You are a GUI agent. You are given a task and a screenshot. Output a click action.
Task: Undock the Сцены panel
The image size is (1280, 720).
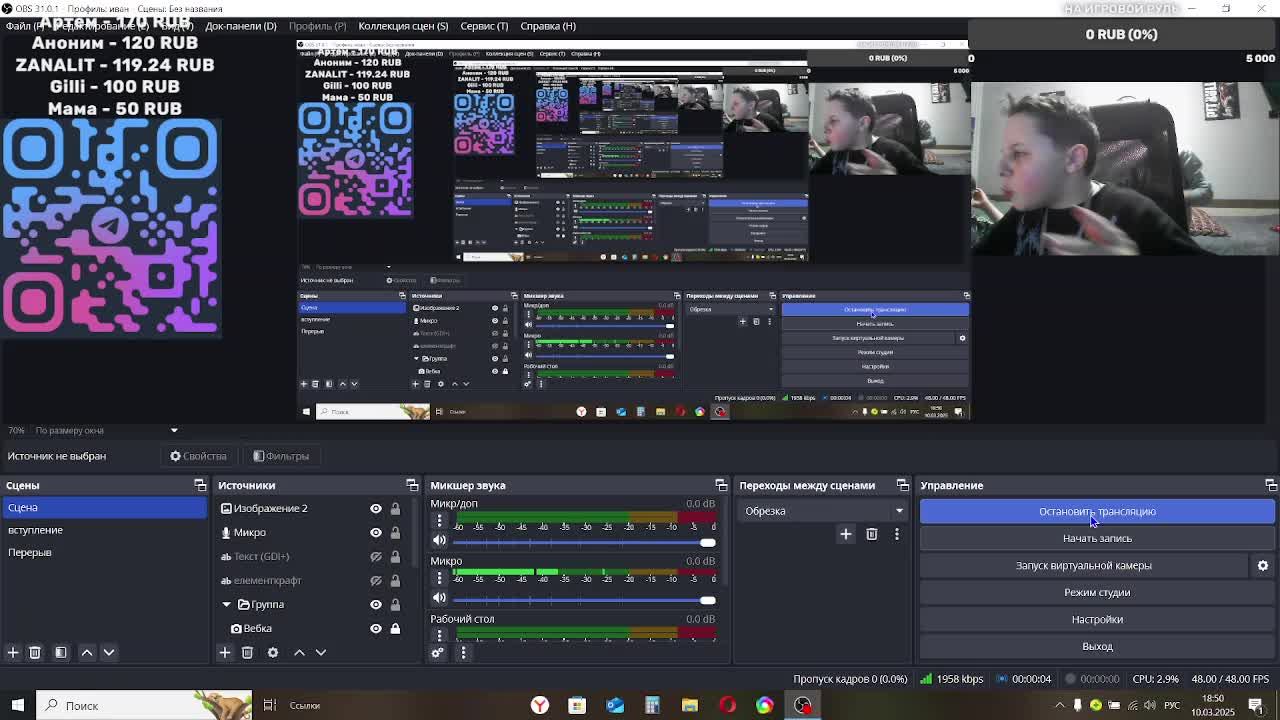200,485
